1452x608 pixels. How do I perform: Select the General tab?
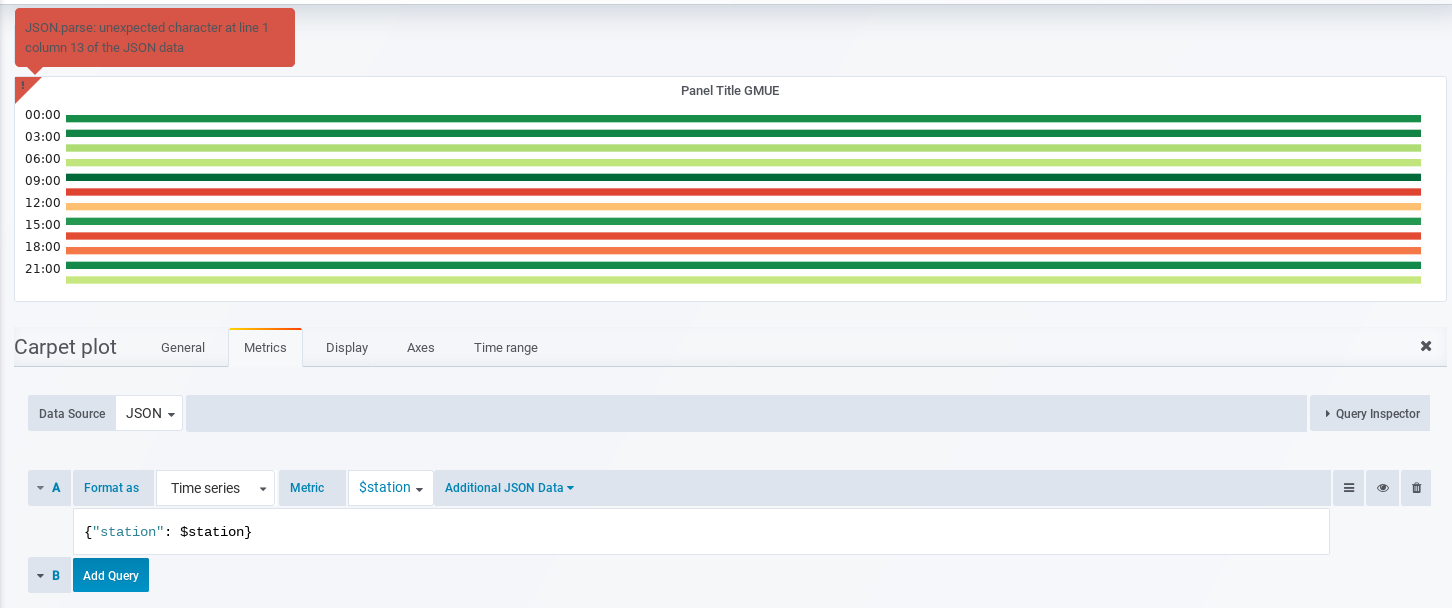tap(183, 347)
